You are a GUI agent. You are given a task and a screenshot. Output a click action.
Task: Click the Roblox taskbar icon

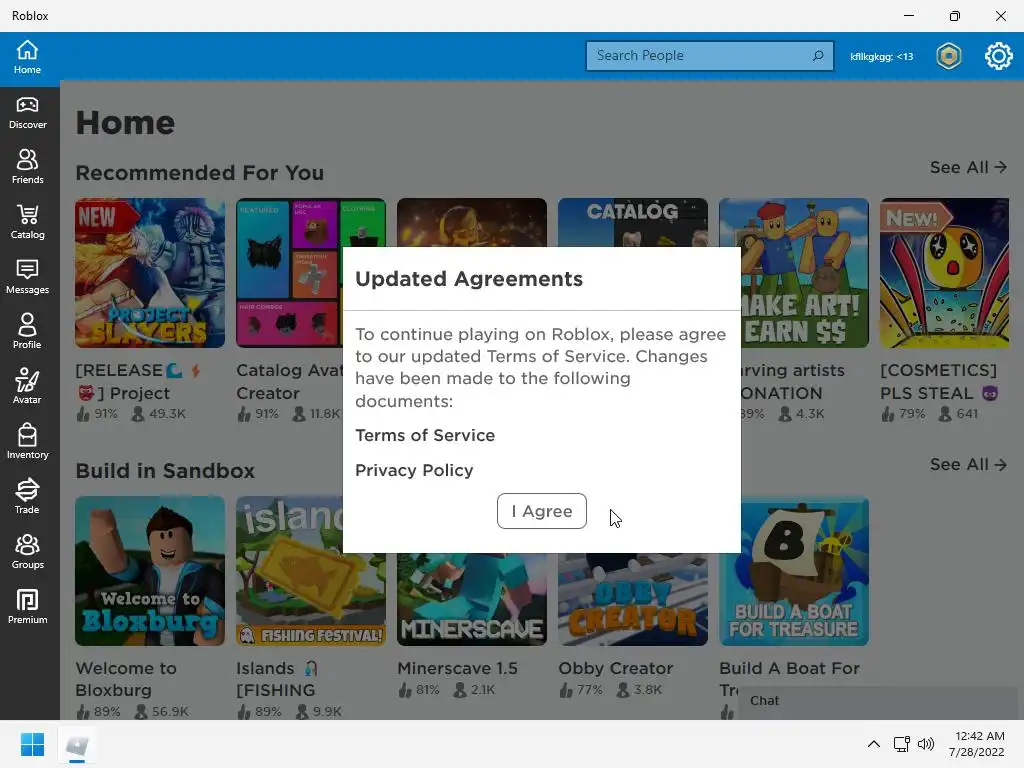(77, 744)
